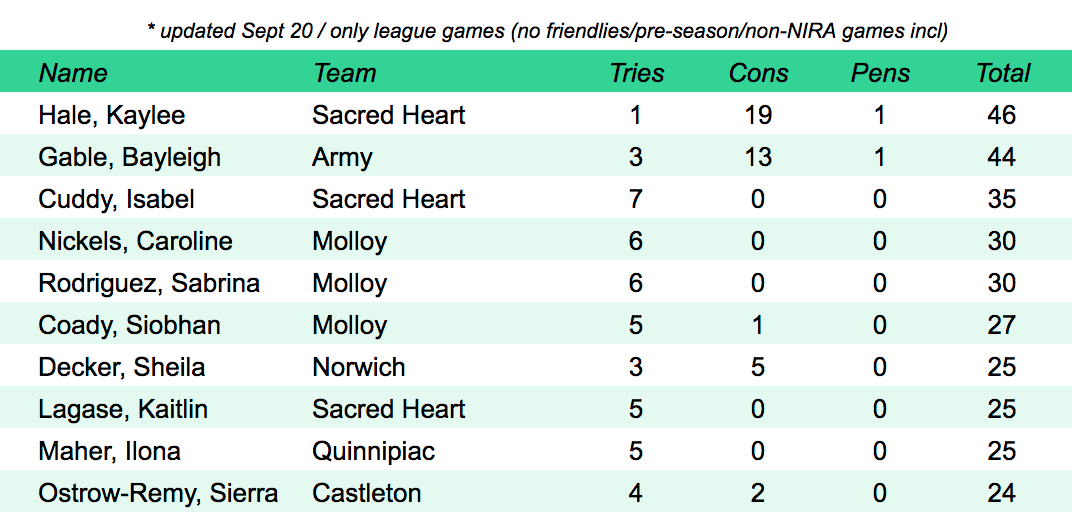Image resolution: width=1072 pixels, height=518 pixels.
Task: Click the Cuddy, Isabel row name
Action: (116, 199)
